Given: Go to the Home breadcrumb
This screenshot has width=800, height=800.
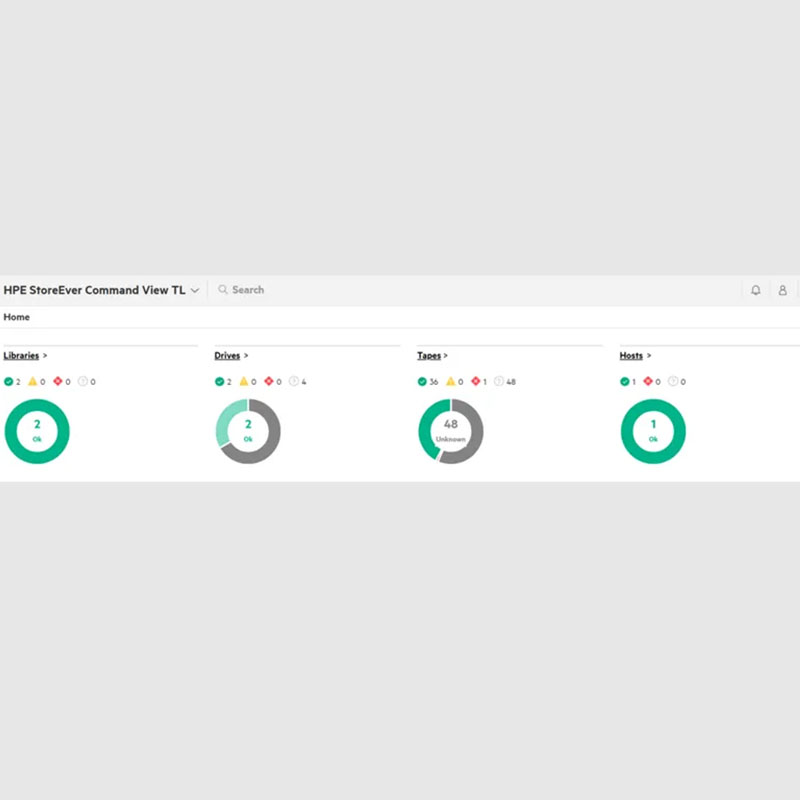Looking at the screenshot, I should [x=17, y=317].
